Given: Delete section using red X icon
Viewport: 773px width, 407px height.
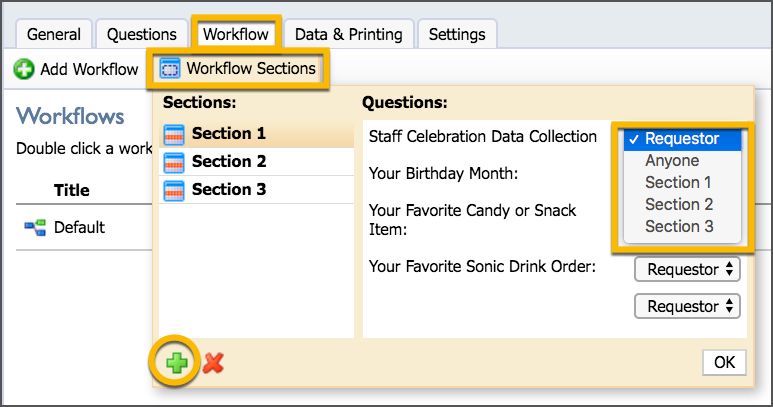Looking at the screenshot, I should (213, 363).
